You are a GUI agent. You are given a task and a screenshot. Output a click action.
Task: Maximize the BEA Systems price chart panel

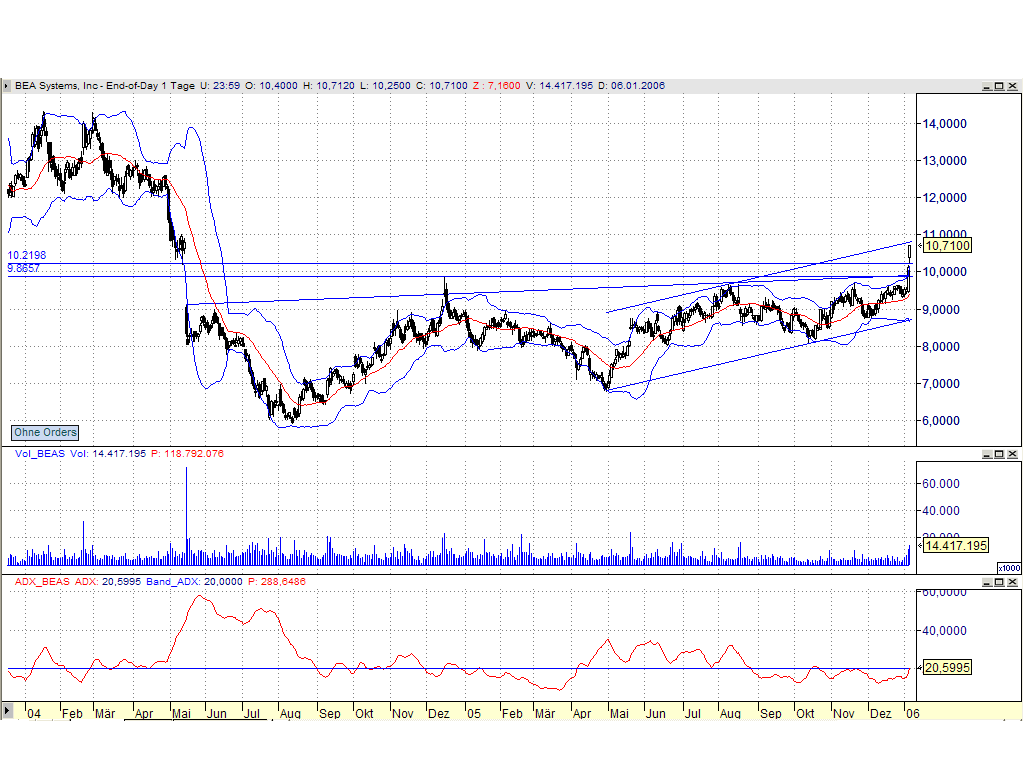[x=999, y=87]
